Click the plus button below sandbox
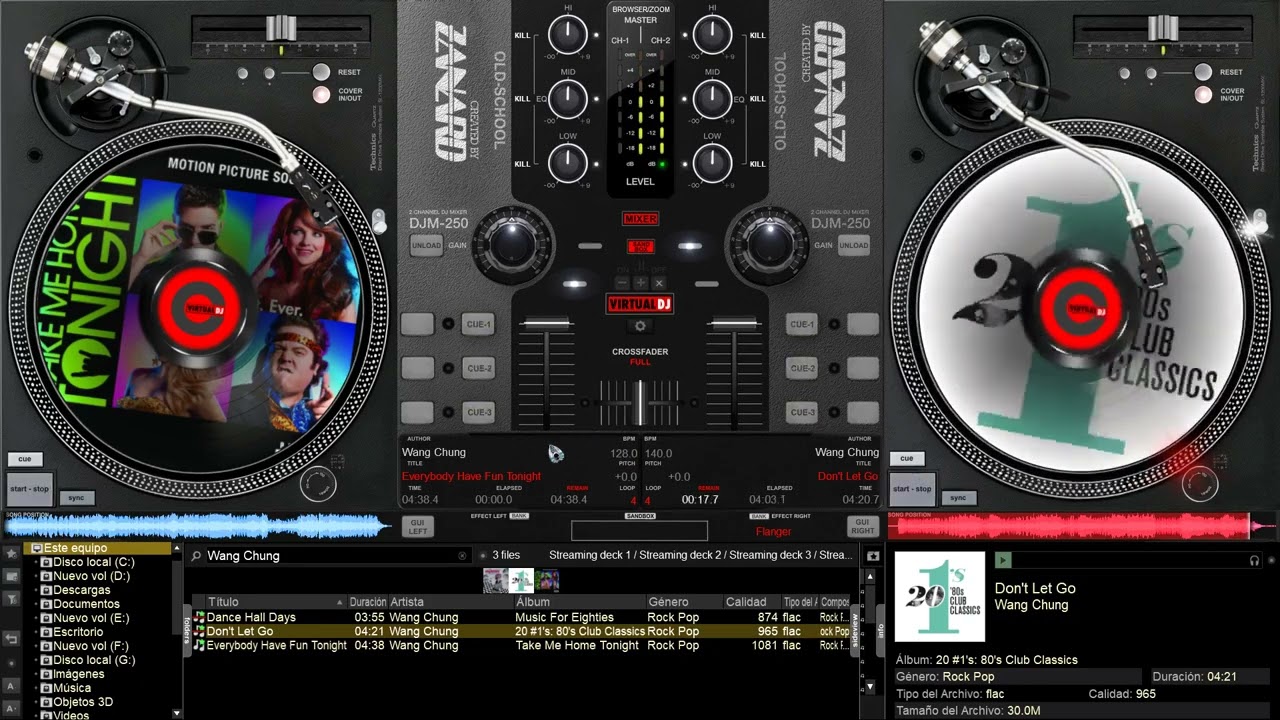Screen dimensions: 1280x720 pos(641,283)
